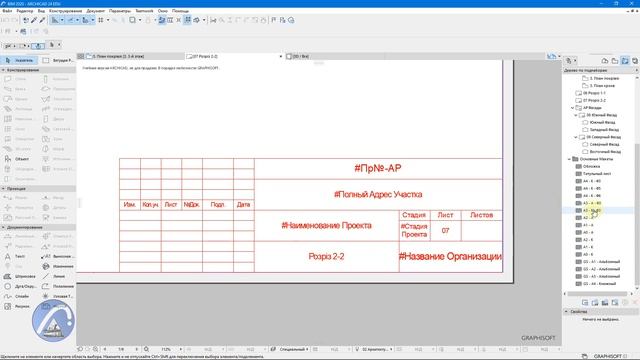The height and width of the screenshot is (360, 640).
Task: Click the Undo icon in toolbar
Action: 5,20
